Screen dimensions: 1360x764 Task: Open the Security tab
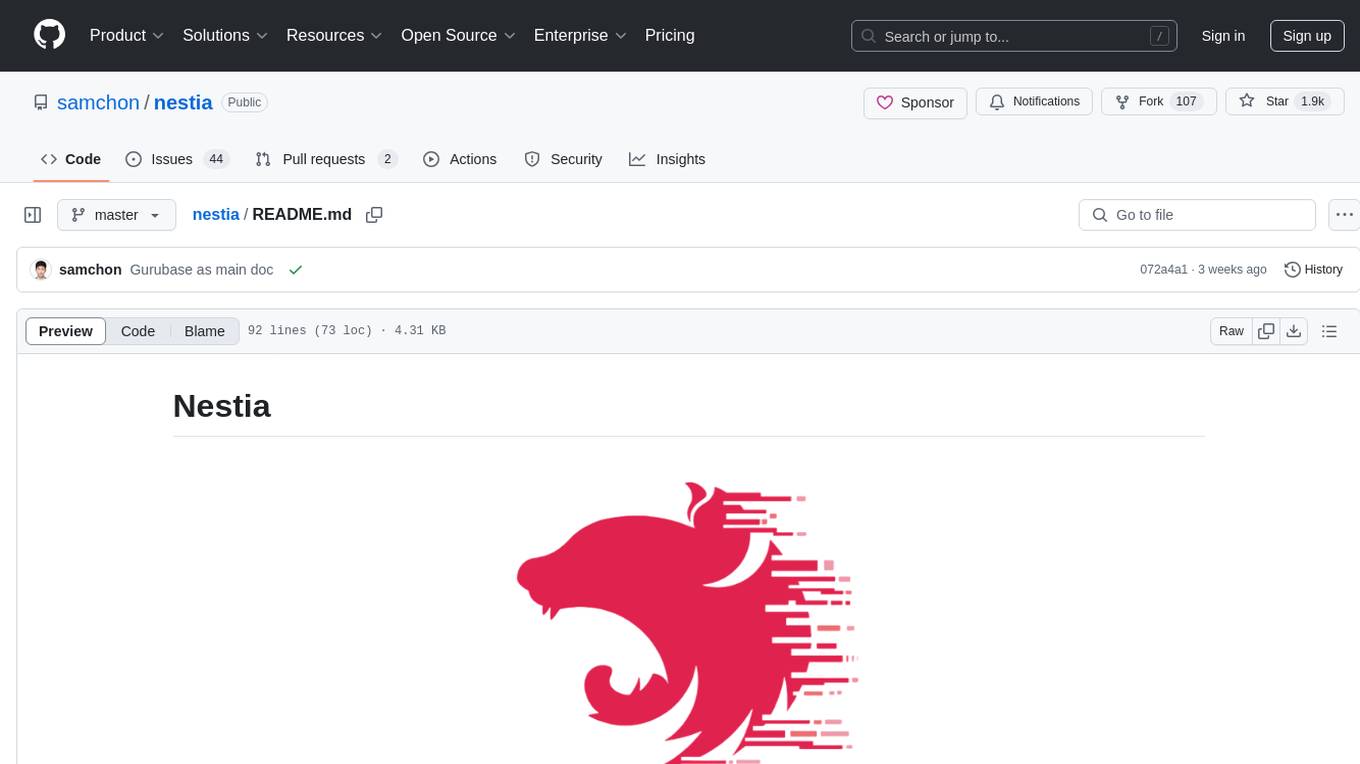click(563, 159)
